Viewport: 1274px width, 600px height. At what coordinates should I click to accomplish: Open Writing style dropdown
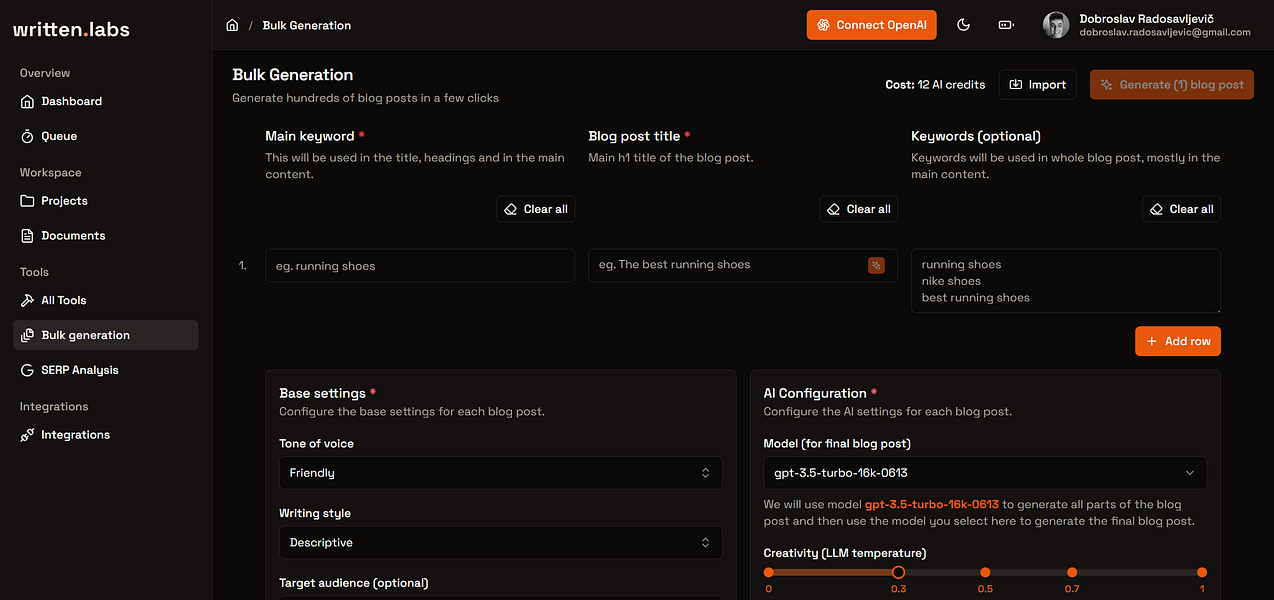pos(501,543)
